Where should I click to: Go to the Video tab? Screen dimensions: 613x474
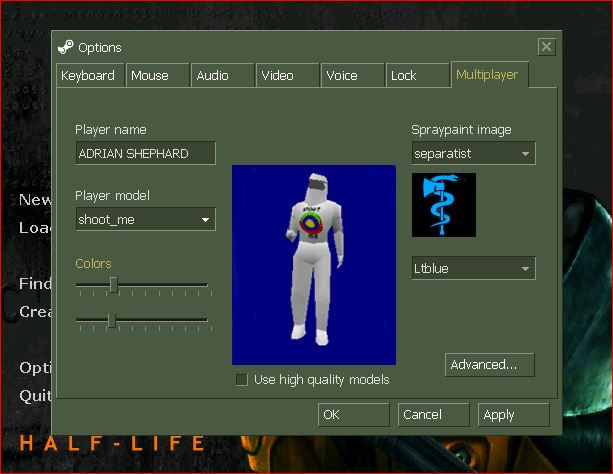[x=287, y=75]
